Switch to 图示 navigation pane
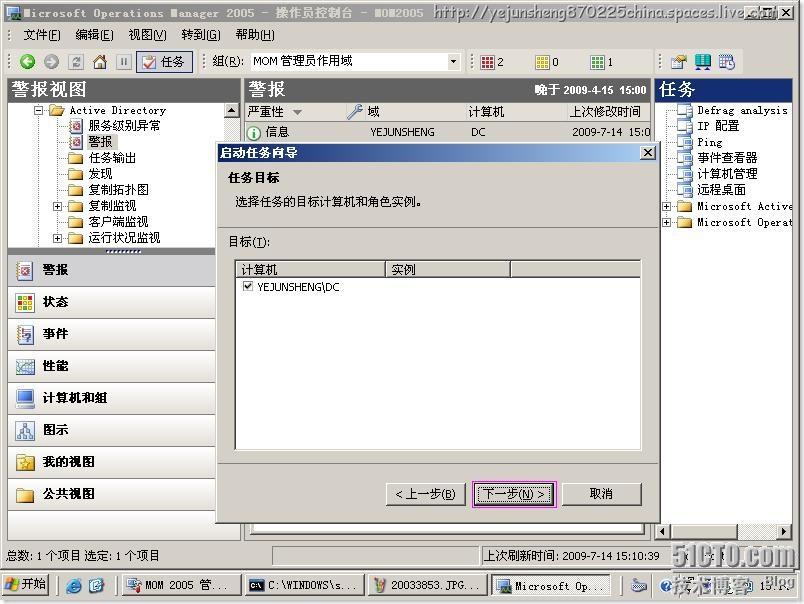804x604 pixels. click(112, 430)
